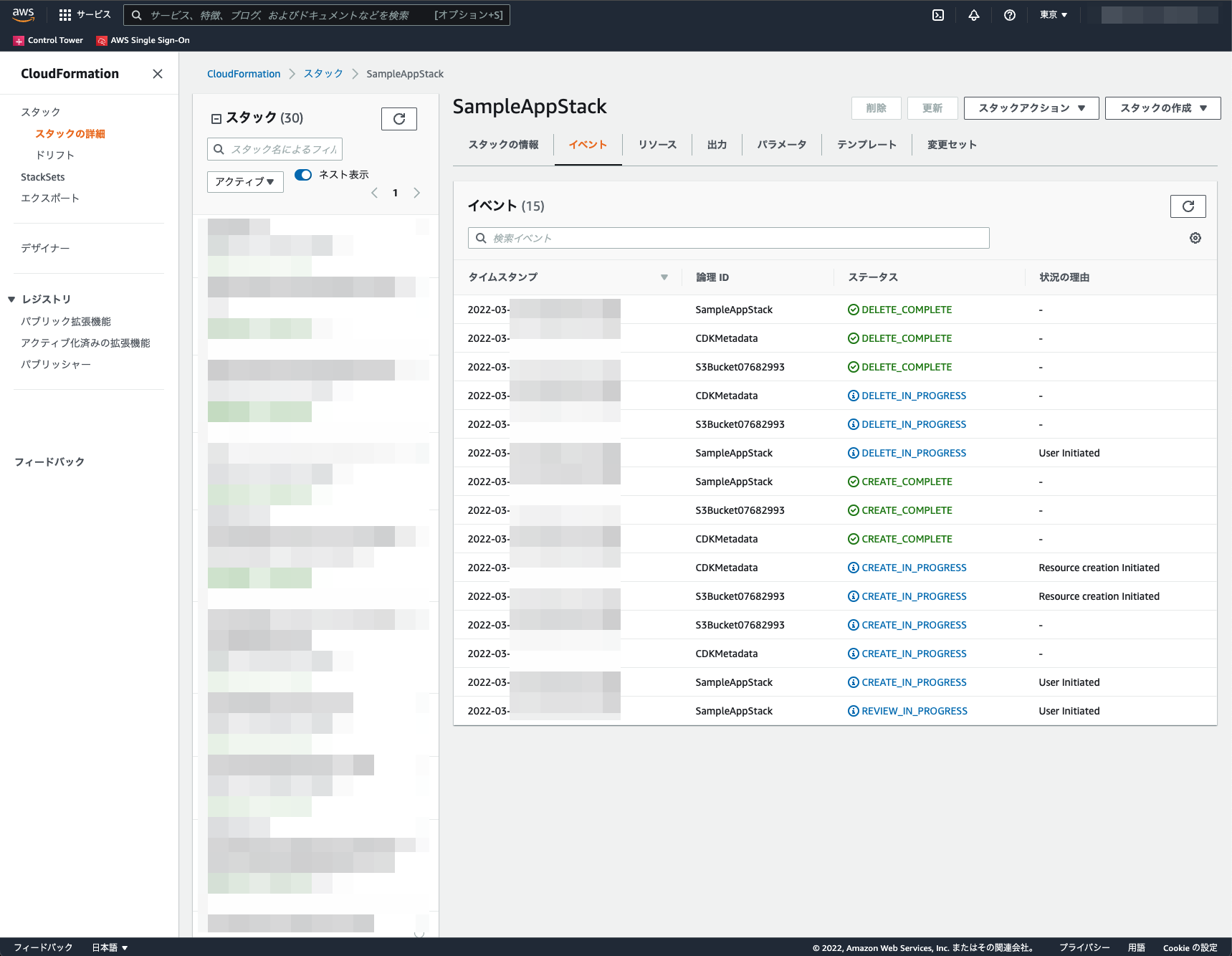Sort by Status column header

[x=873, y=277]
